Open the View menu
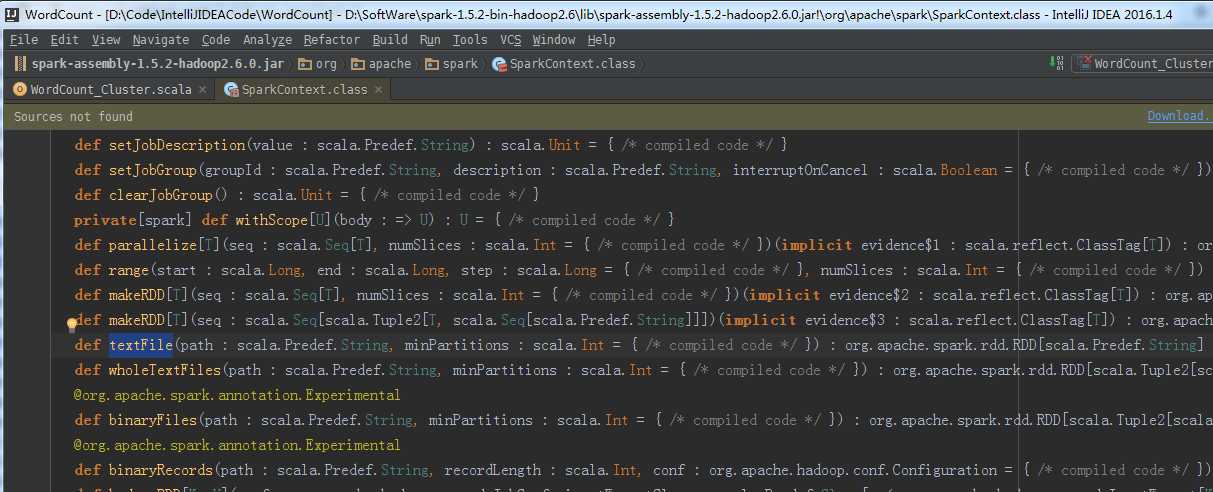 click(106, 40)
